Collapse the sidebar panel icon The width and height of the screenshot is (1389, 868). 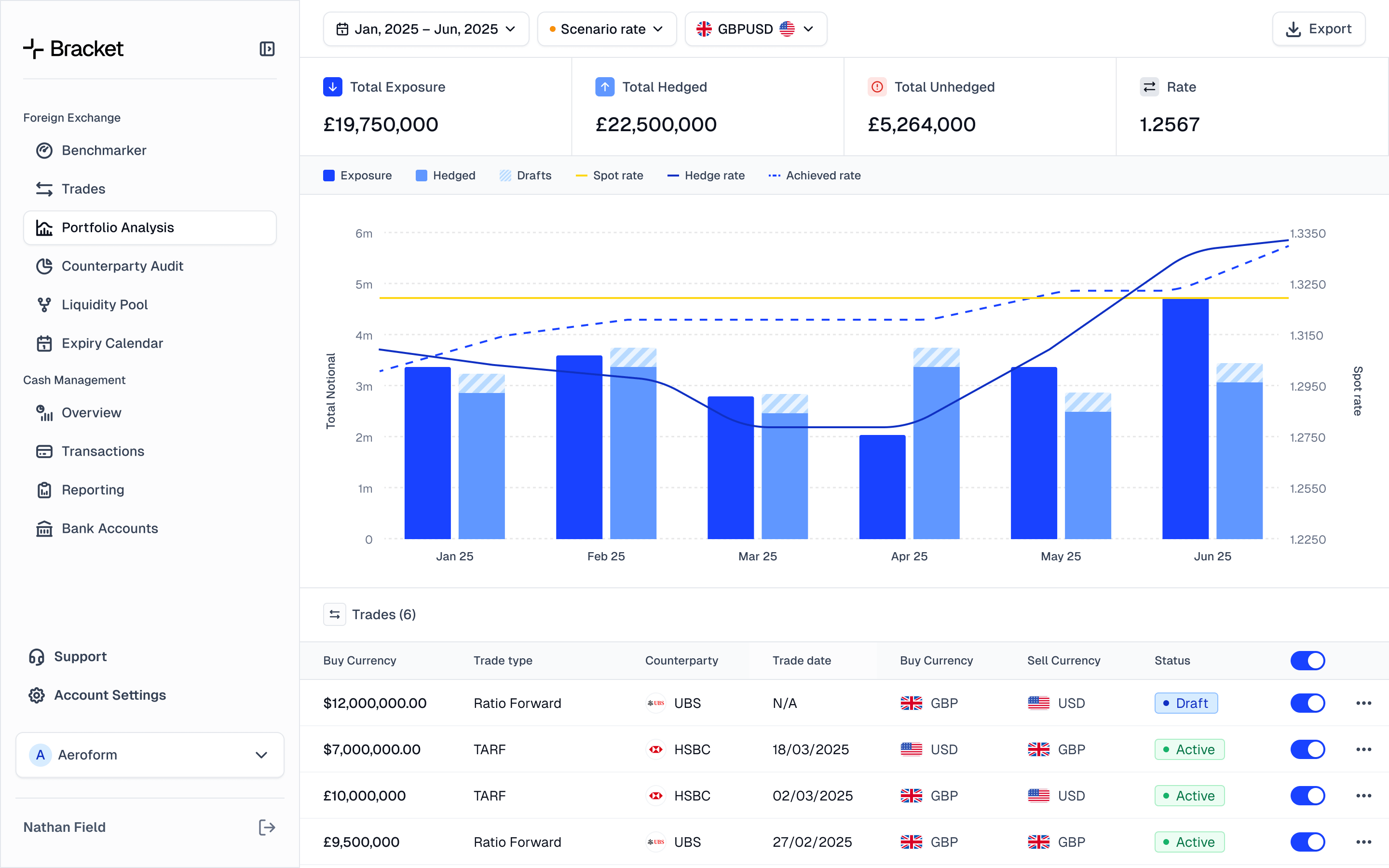[267, 49]
